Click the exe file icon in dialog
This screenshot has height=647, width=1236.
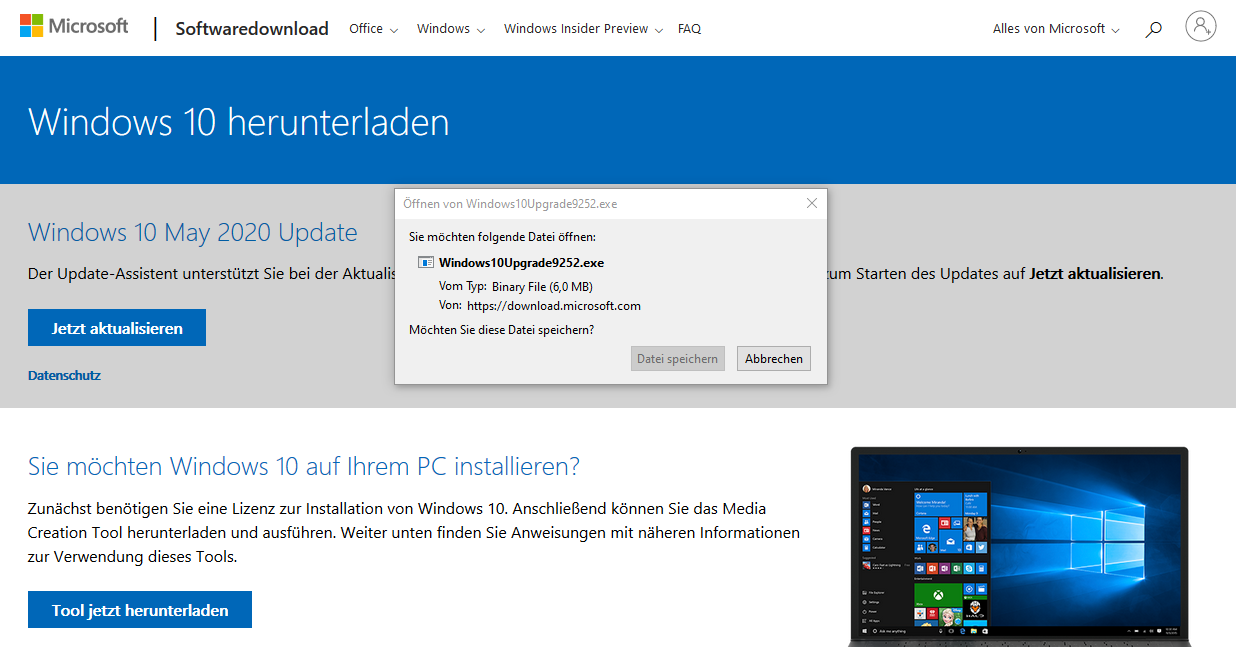426,263
